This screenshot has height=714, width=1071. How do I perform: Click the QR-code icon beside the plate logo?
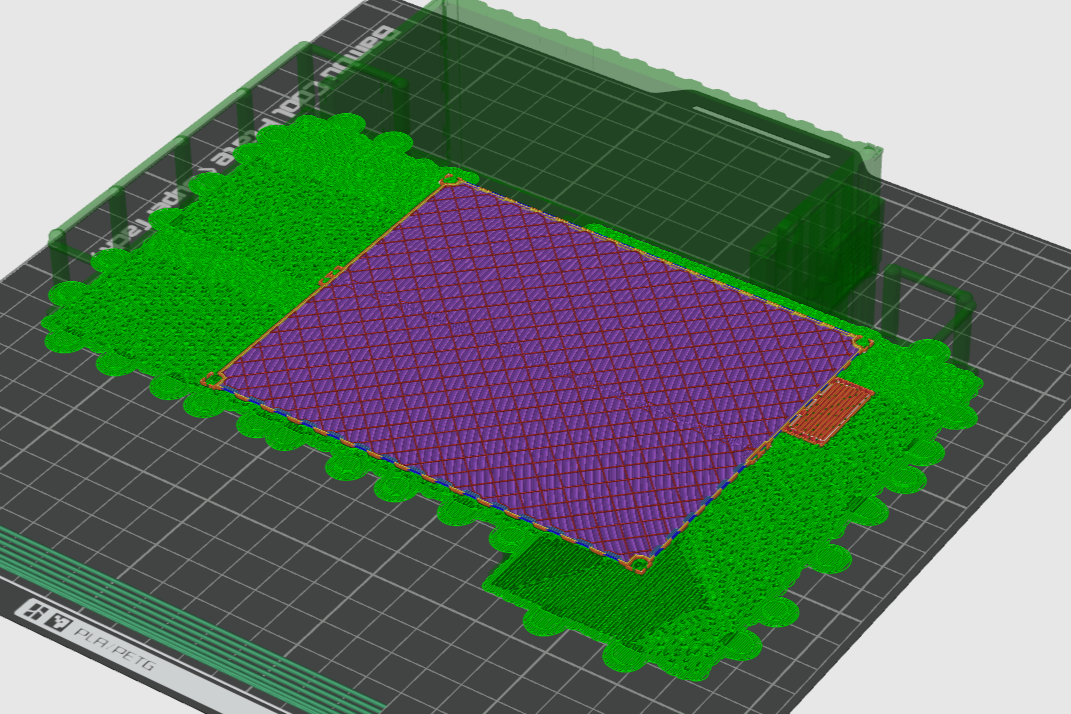tap(59, 622)
